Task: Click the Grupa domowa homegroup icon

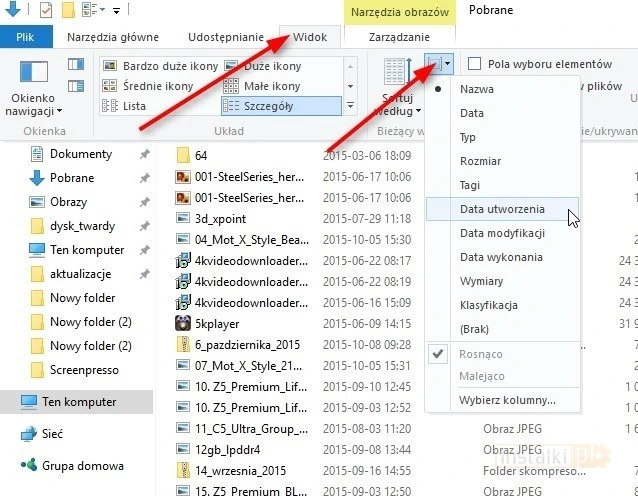Action: coord(29,465)
